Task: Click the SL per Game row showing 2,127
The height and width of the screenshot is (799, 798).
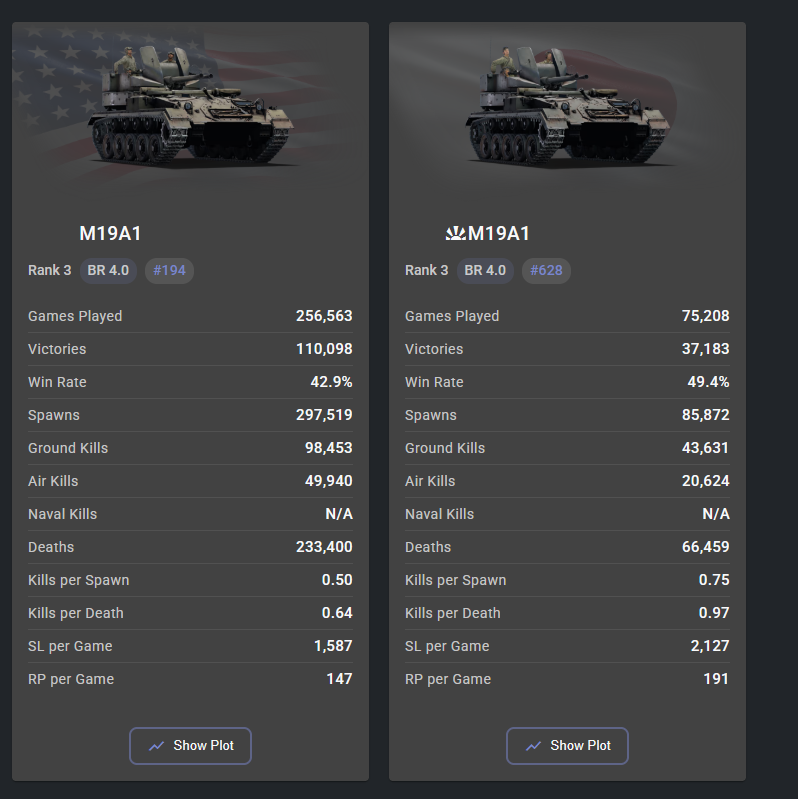Action: click(567, 646)
